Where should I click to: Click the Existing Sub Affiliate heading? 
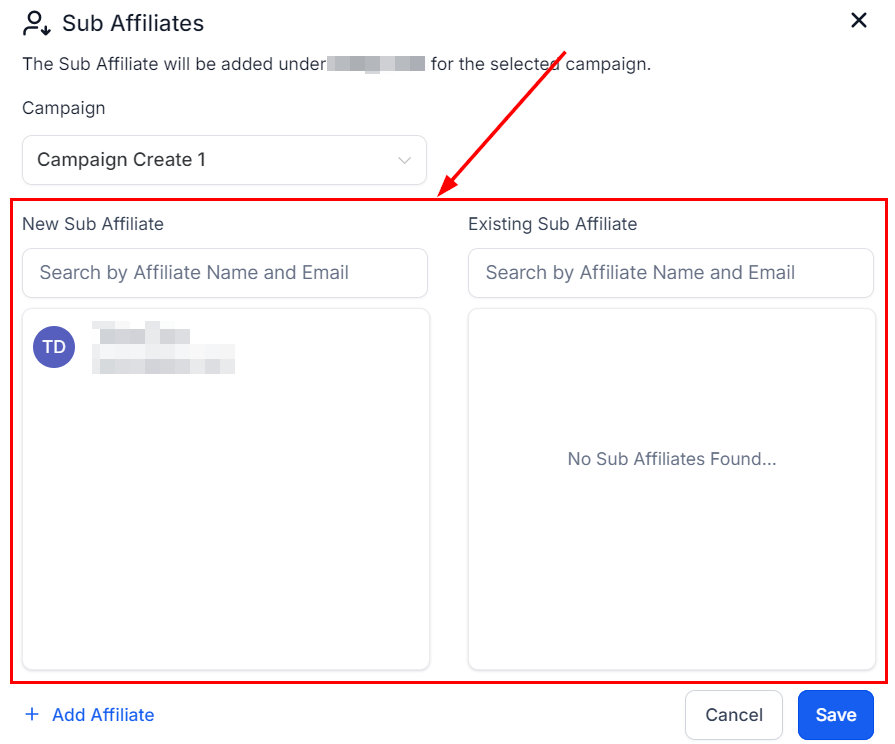pos(552,224)
